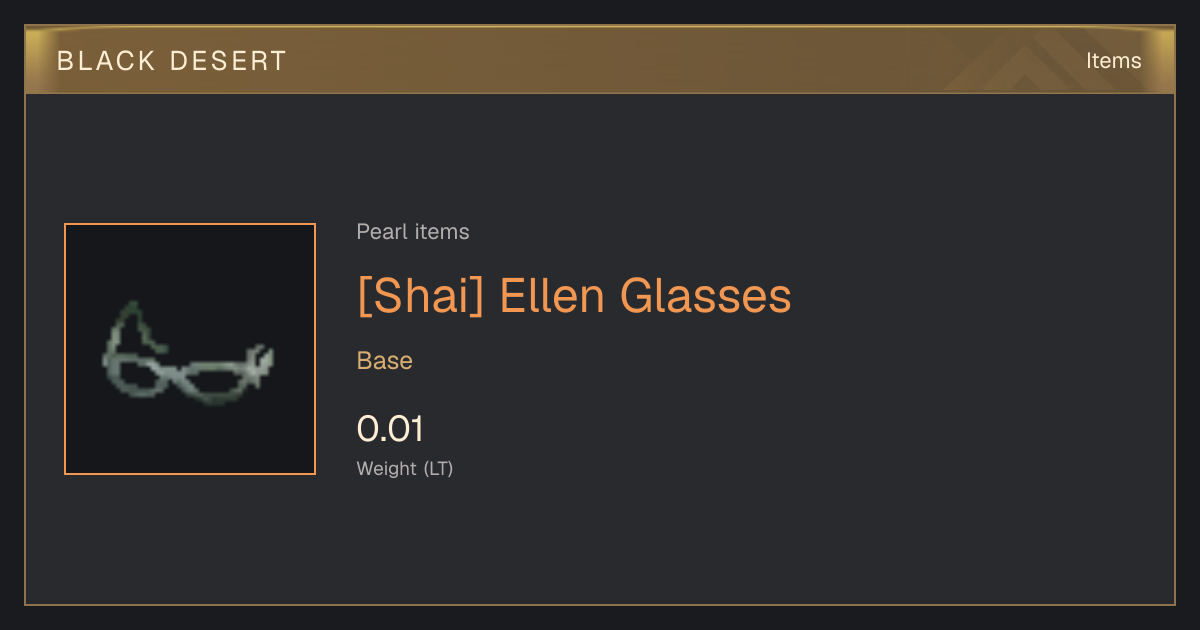The image size is (1200, 630).
Task: Click the word DESERT in the header
Action: pyautogui.click(x=227, y=61)
